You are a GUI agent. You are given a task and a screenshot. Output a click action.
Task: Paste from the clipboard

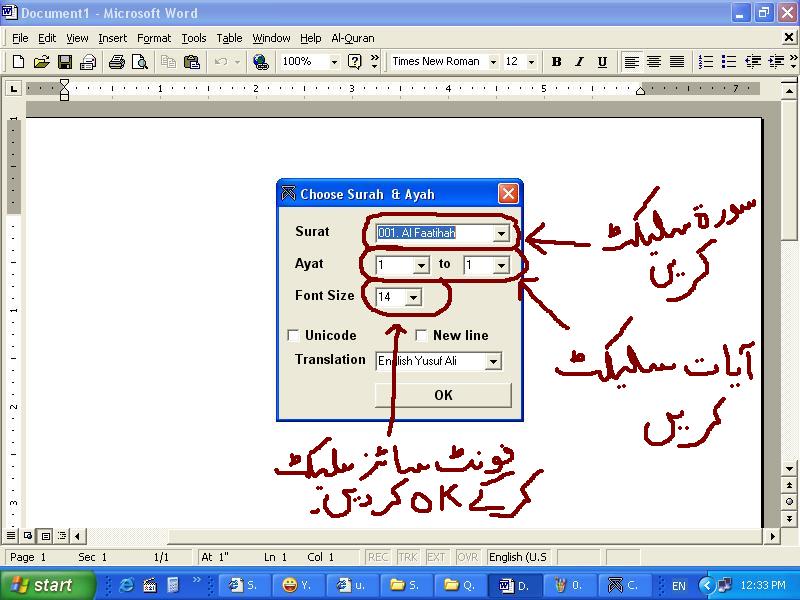pos(190,61)
